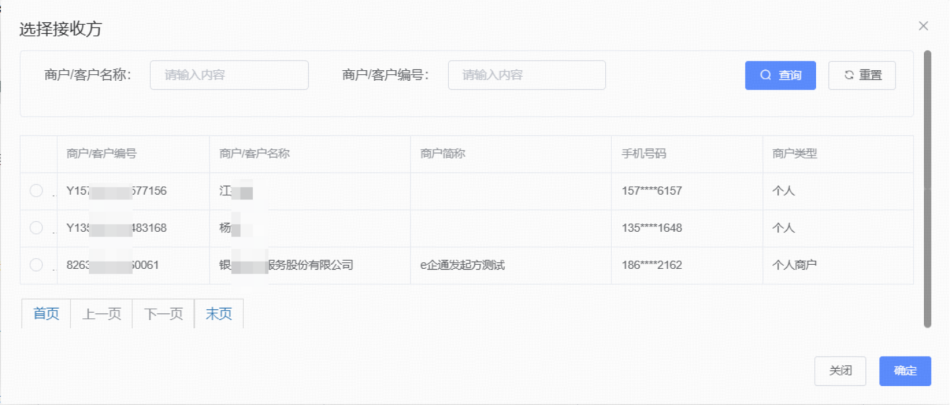The image size is (950, 405).
Task: Click the 关闭 button
Action: [x=840, y=371]
